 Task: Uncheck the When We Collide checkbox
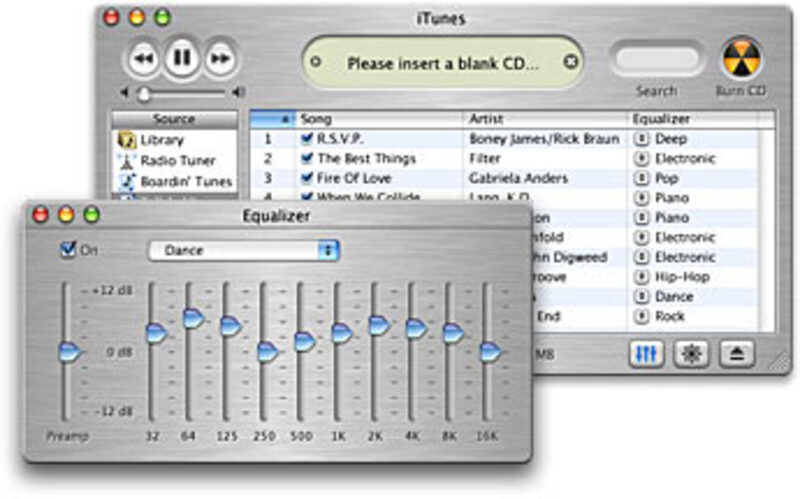307,196
